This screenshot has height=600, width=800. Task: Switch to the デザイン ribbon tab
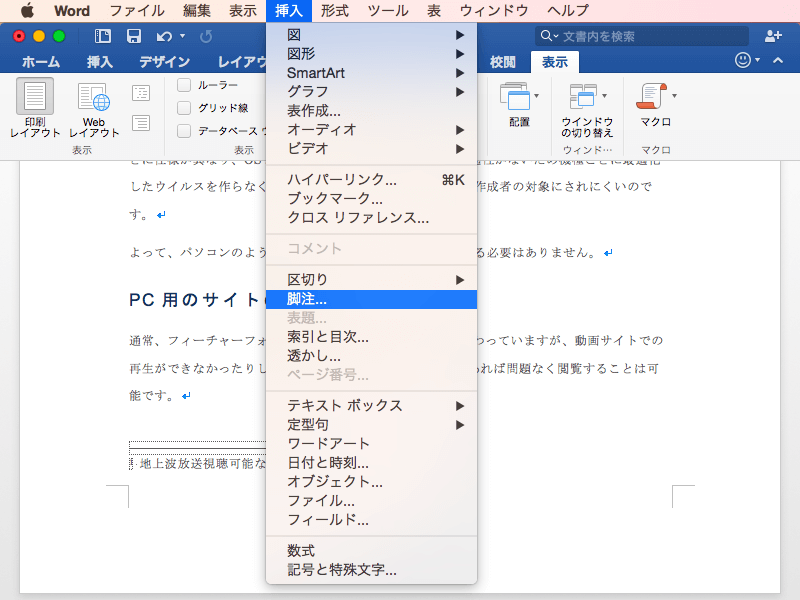tap(165, 62)
